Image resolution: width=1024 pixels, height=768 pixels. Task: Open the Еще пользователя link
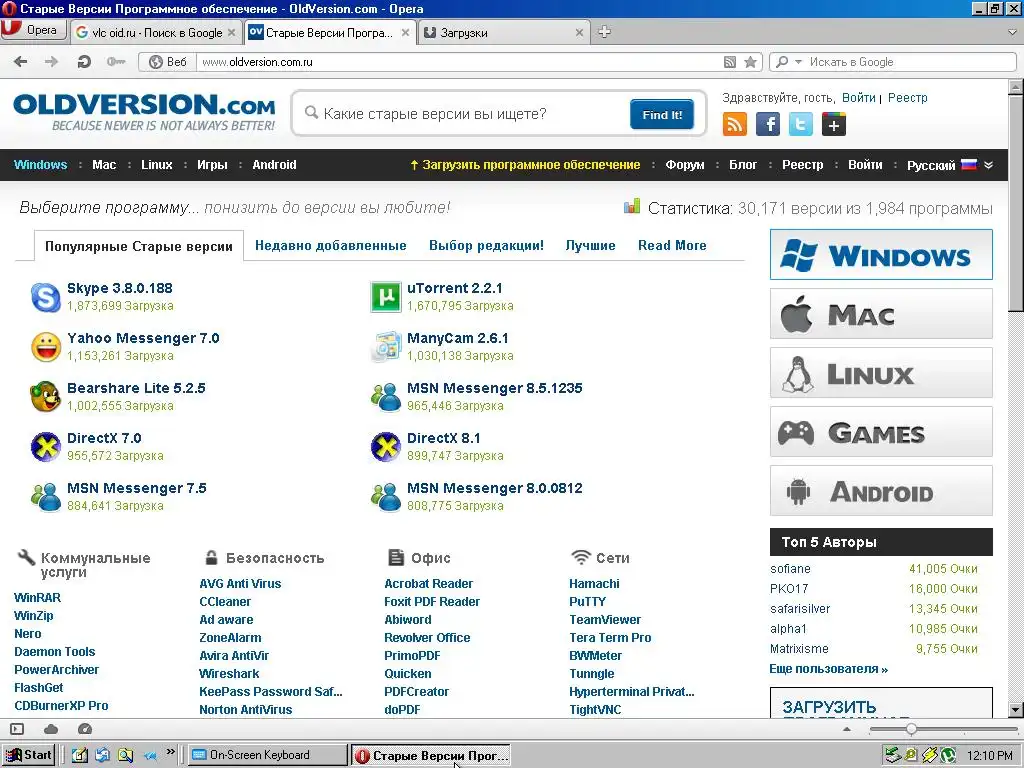click(829, 669)
